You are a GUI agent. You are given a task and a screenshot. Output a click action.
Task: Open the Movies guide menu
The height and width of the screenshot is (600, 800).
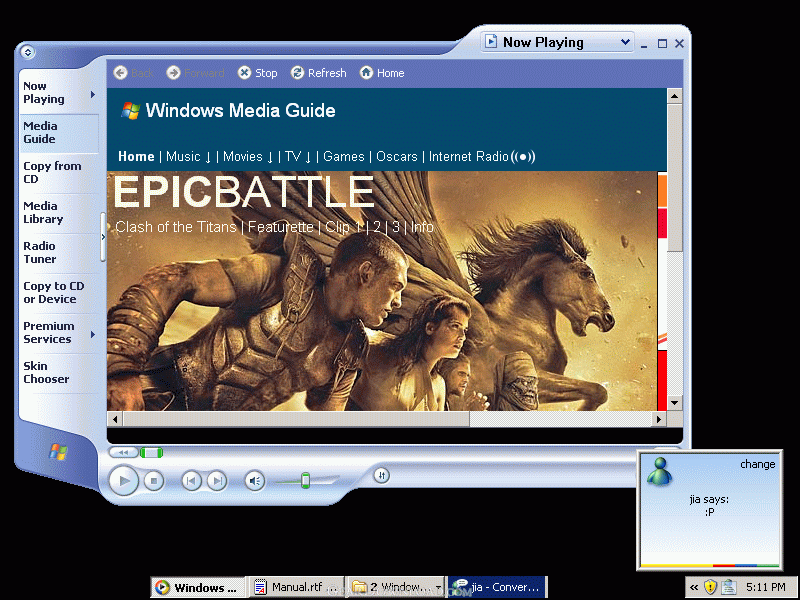[248, 157]
